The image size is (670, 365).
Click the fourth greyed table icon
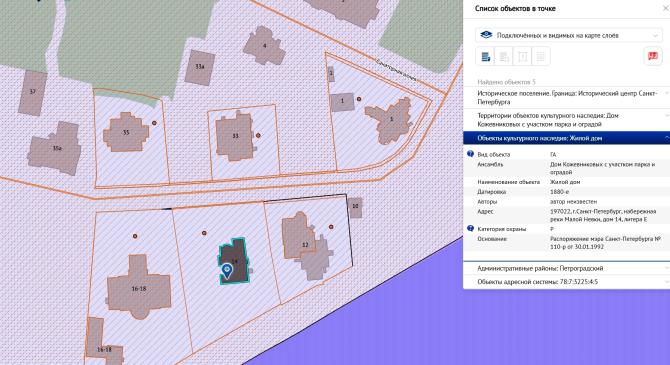tap(541, 56)
